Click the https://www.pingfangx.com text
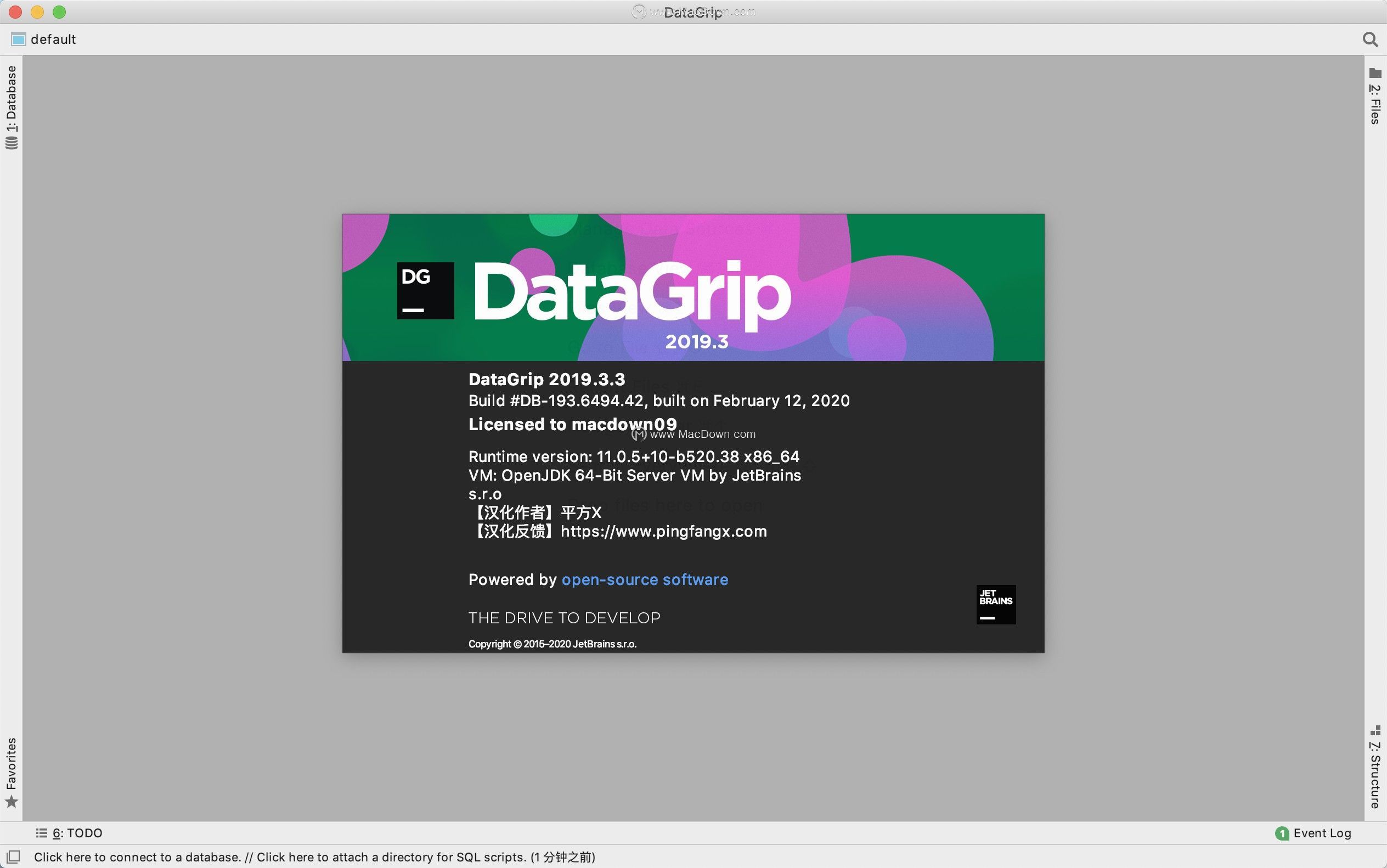Screen dimensions: 1387x868 (664, 531)
